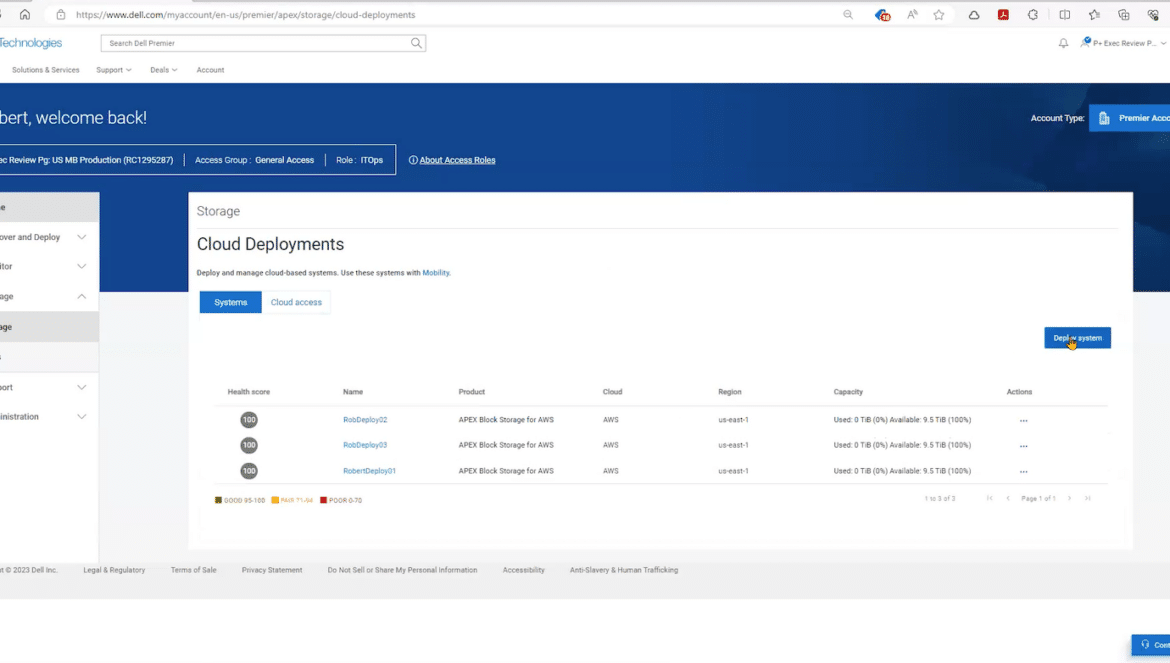Click the Health score column header

point(248,392)
